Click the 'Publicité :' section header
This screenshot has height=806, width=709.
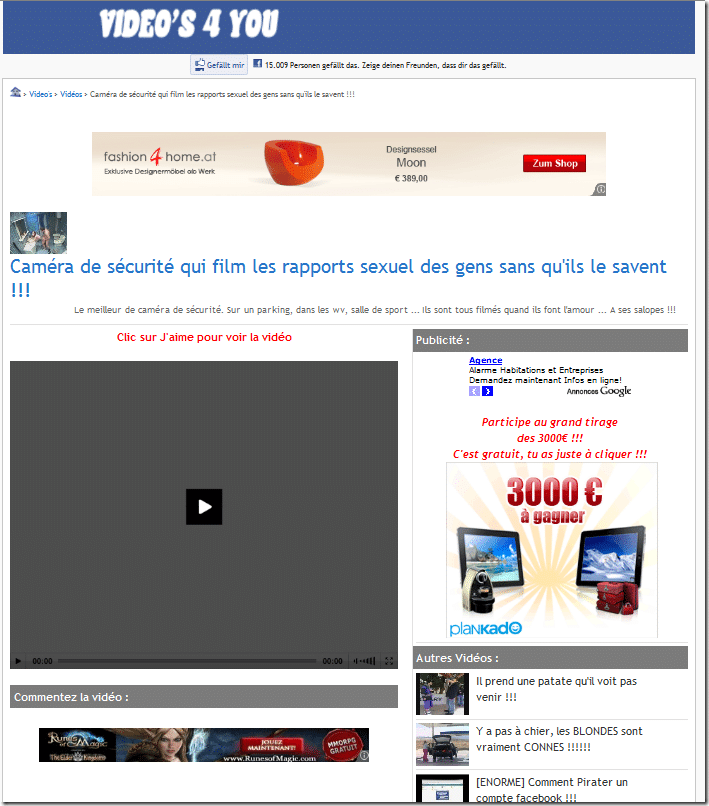point(550,340)
